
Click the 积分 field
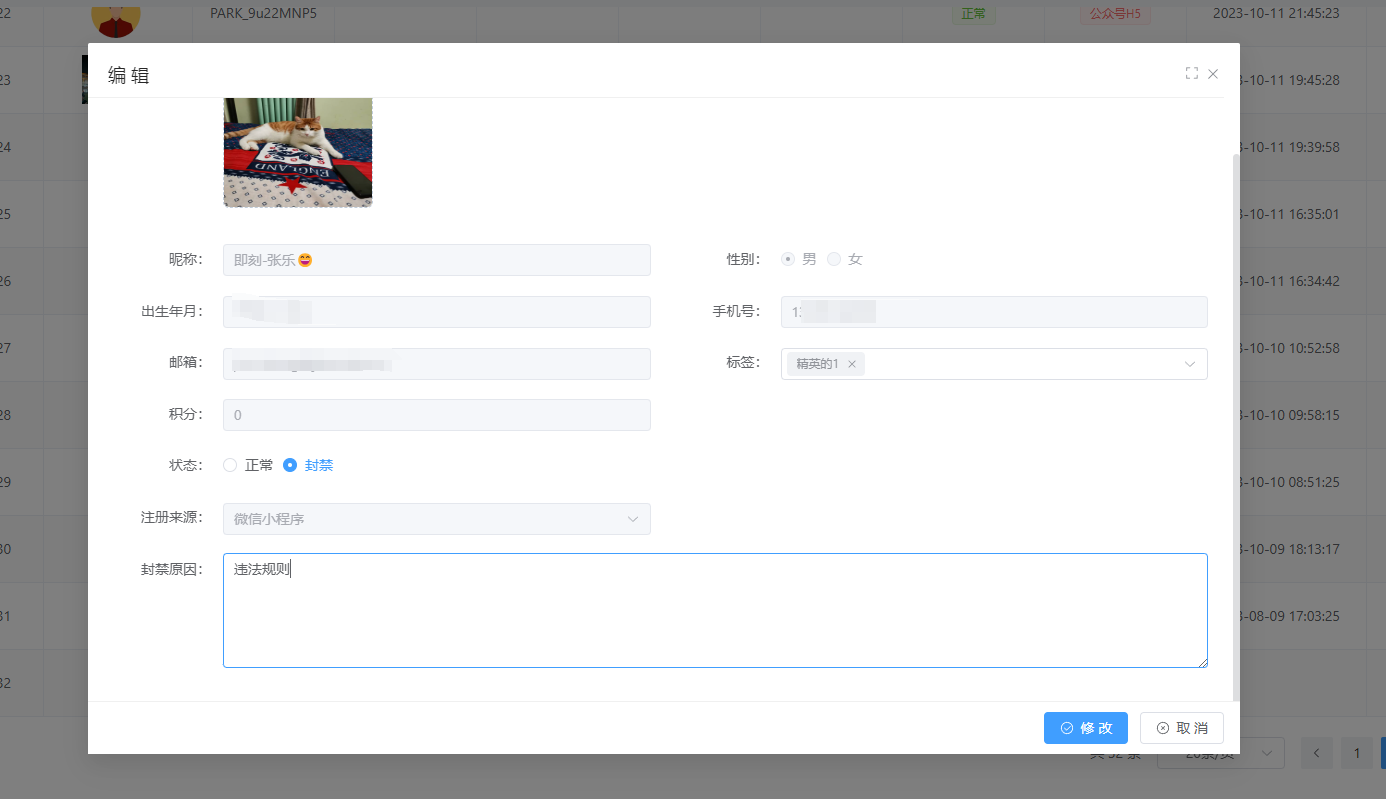click(436, 415)
